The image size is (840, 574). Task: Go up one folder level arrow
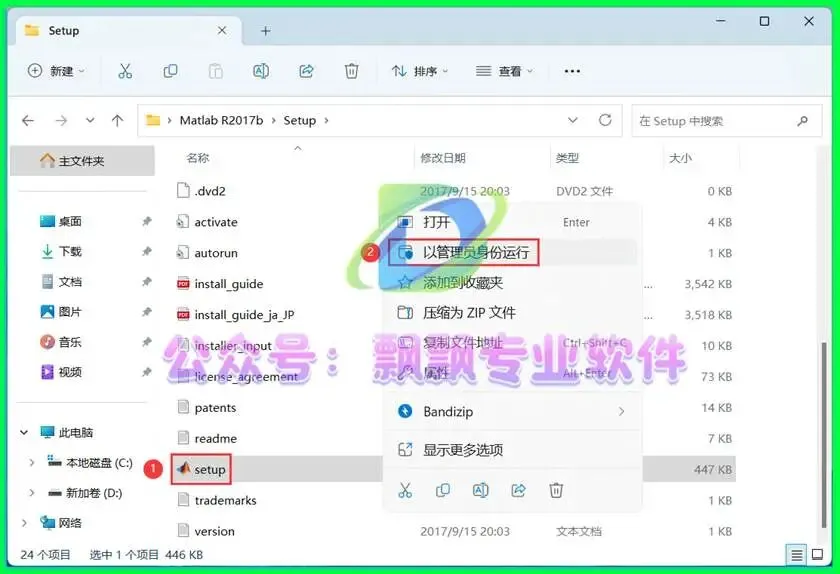pos(117,121)
